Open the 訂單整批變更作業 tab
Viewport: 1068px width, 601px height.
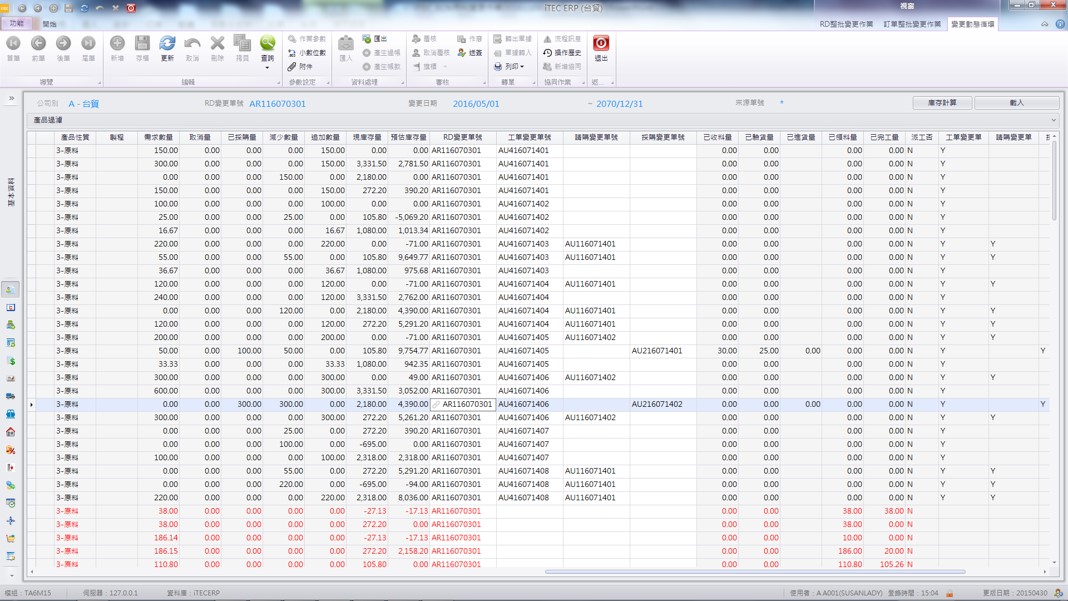click(911, 24)
